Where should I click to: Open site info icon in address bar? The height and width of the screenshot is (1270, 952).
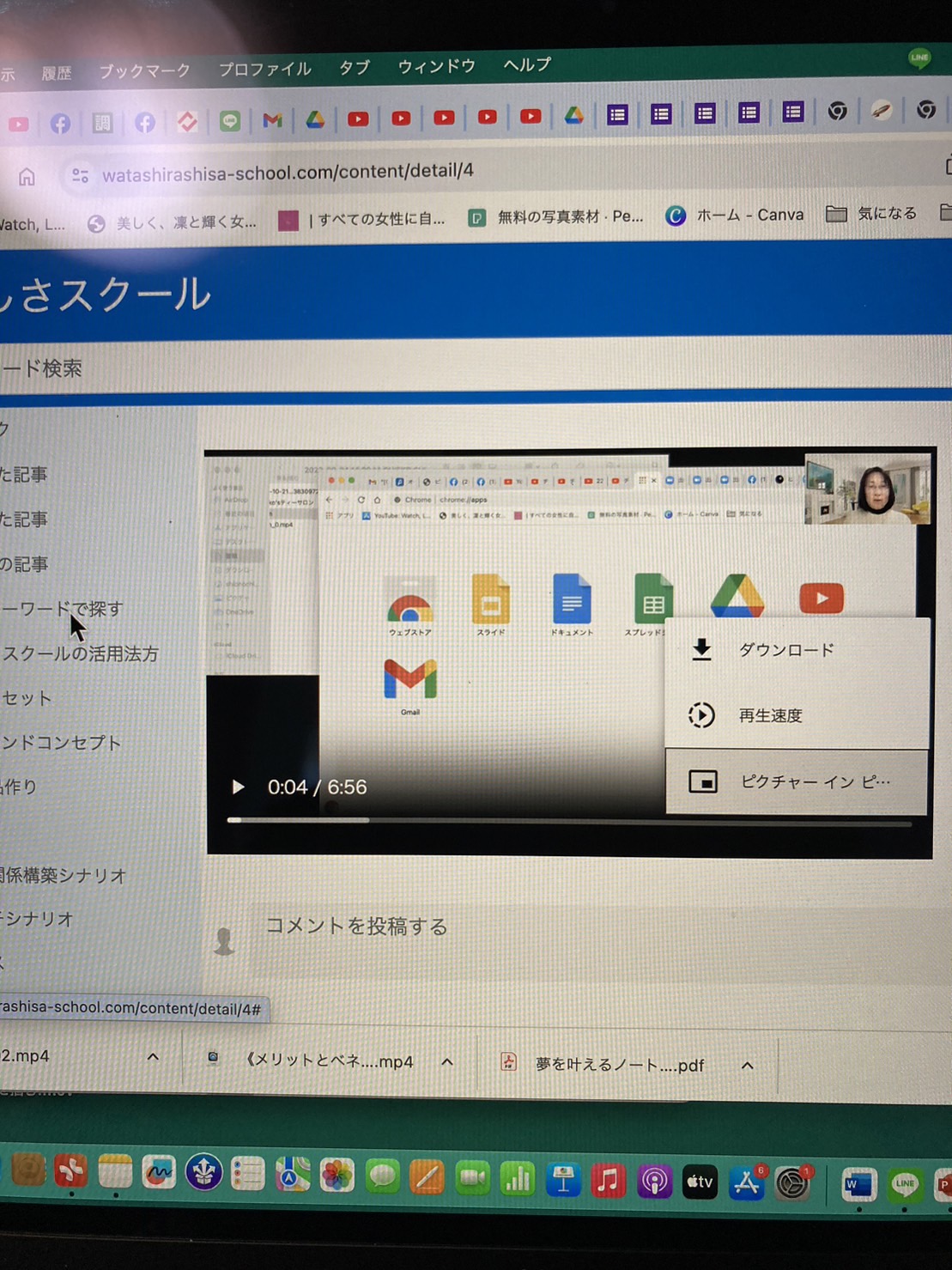(80, 175)
